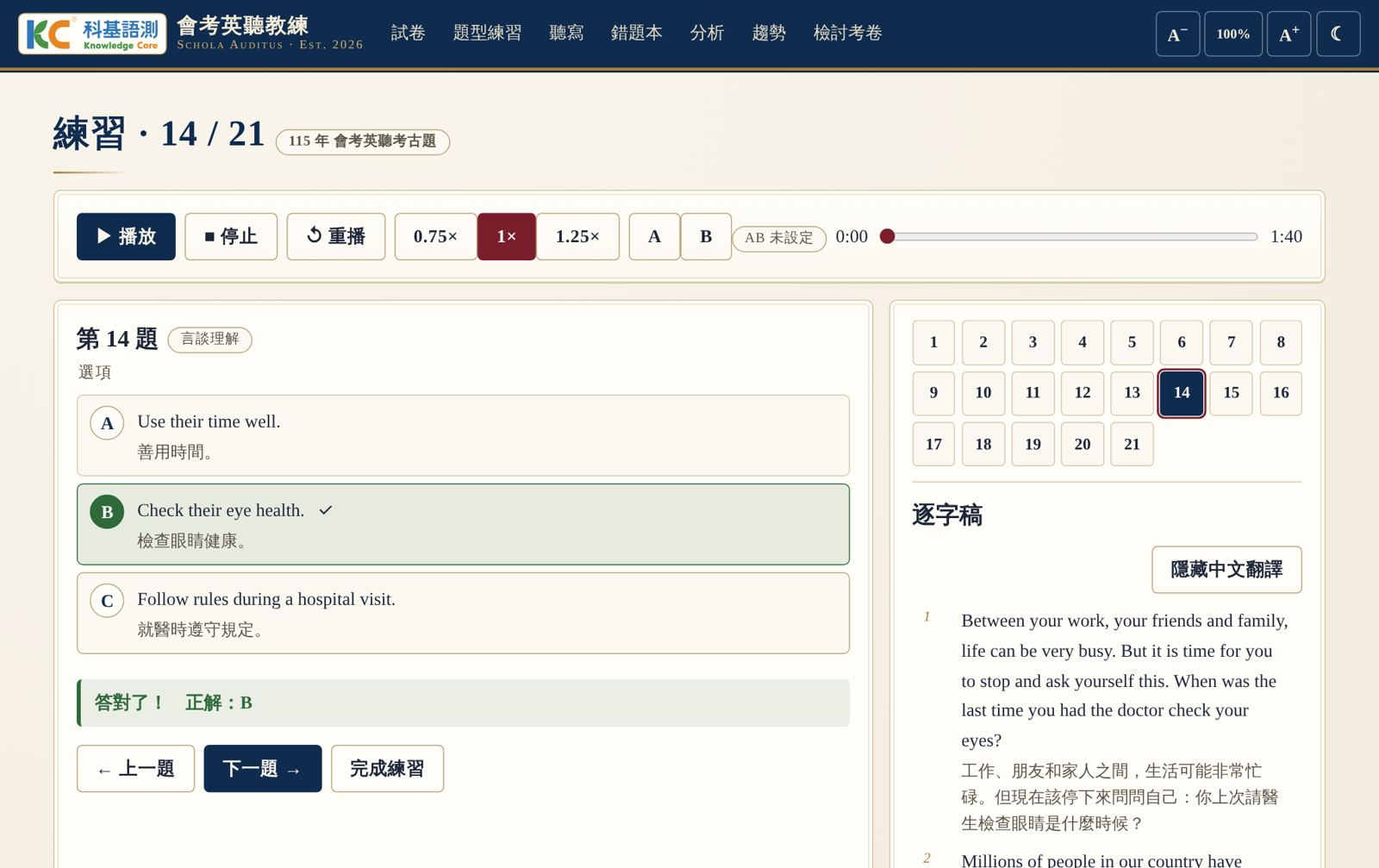Replay the audio with 重播
The width and height of the screenshot is (1379, 868).
point(336,236)
